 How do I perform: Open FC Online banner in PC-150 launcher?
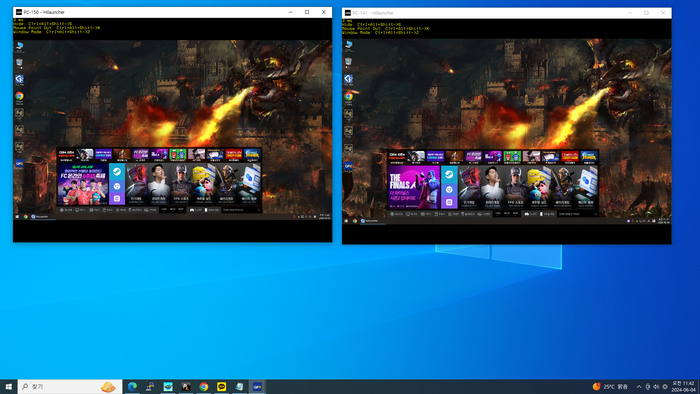(x=83, y=184)
